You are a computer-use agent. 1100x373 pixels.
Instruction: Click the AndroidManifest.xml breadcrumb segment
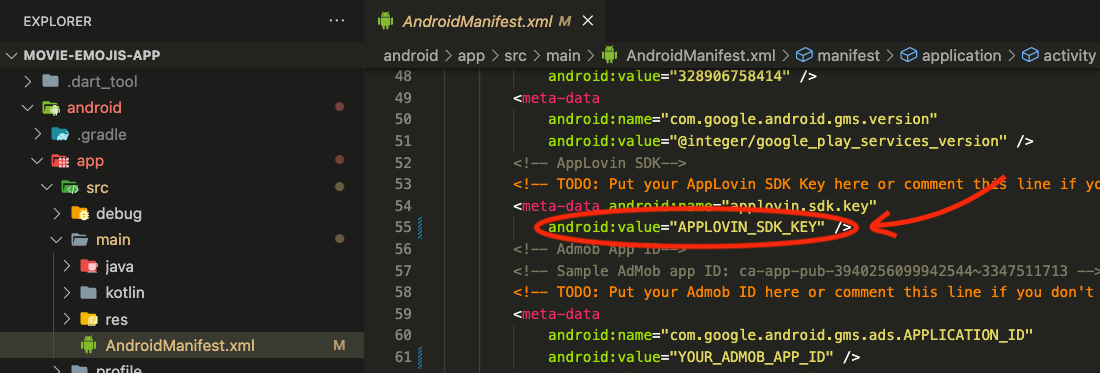coord(701,55)
